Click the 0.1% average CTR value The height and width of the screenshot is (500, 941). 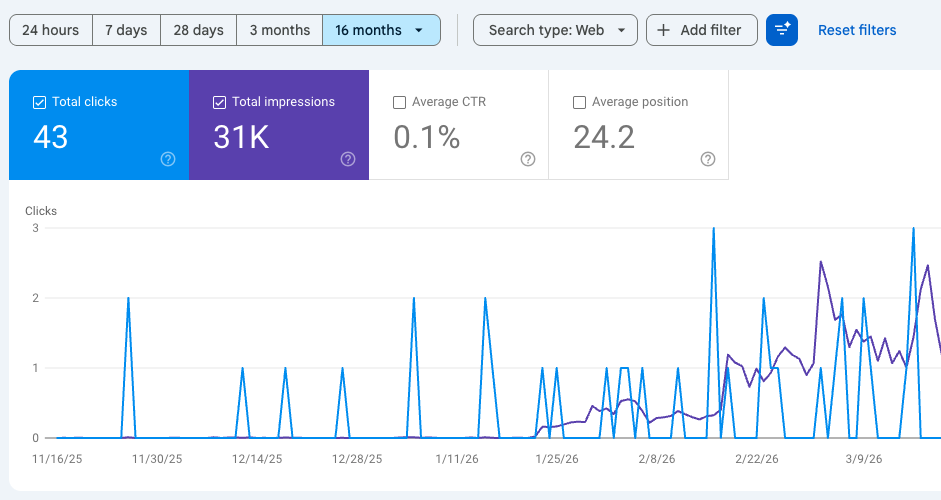pos(427,137)
